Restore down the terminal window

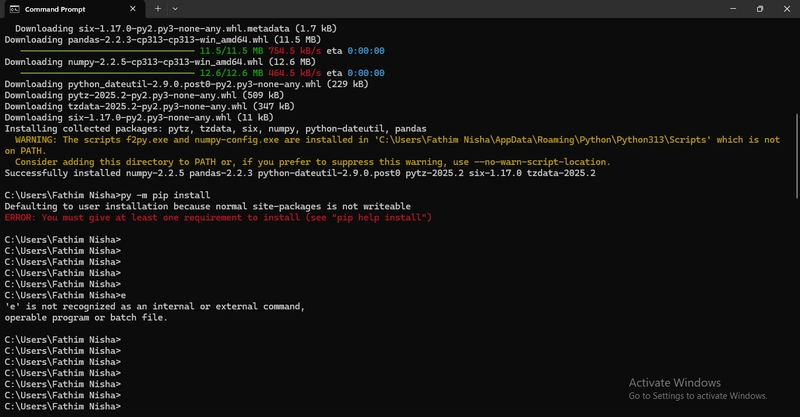[x=760, y=9]
